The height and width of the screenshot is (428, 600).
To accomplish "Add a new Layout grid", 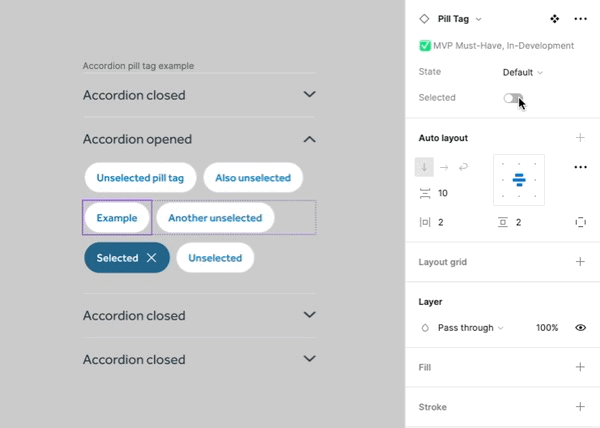I will pos(581,262).
